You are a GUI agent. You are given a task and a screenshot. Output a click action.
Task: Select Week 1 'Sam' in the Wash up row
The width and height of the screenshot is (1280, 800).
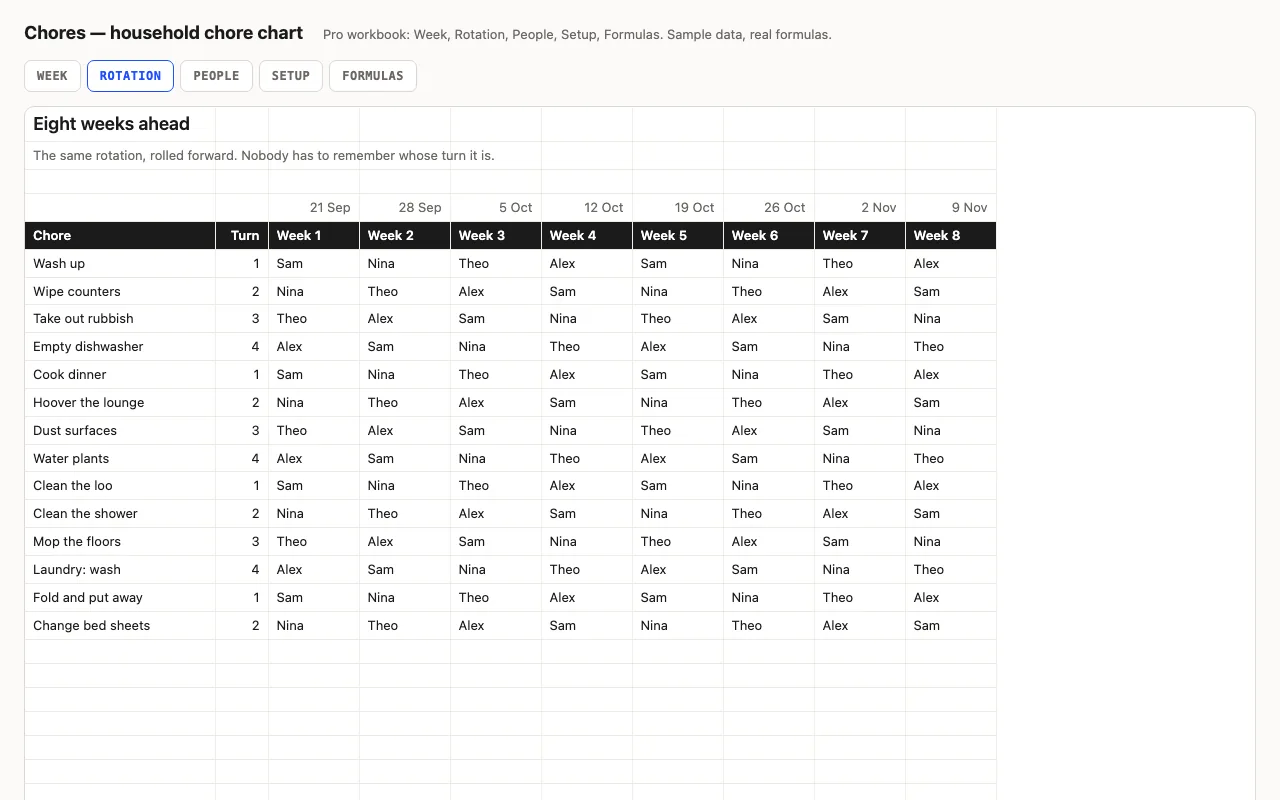[314, 264]
